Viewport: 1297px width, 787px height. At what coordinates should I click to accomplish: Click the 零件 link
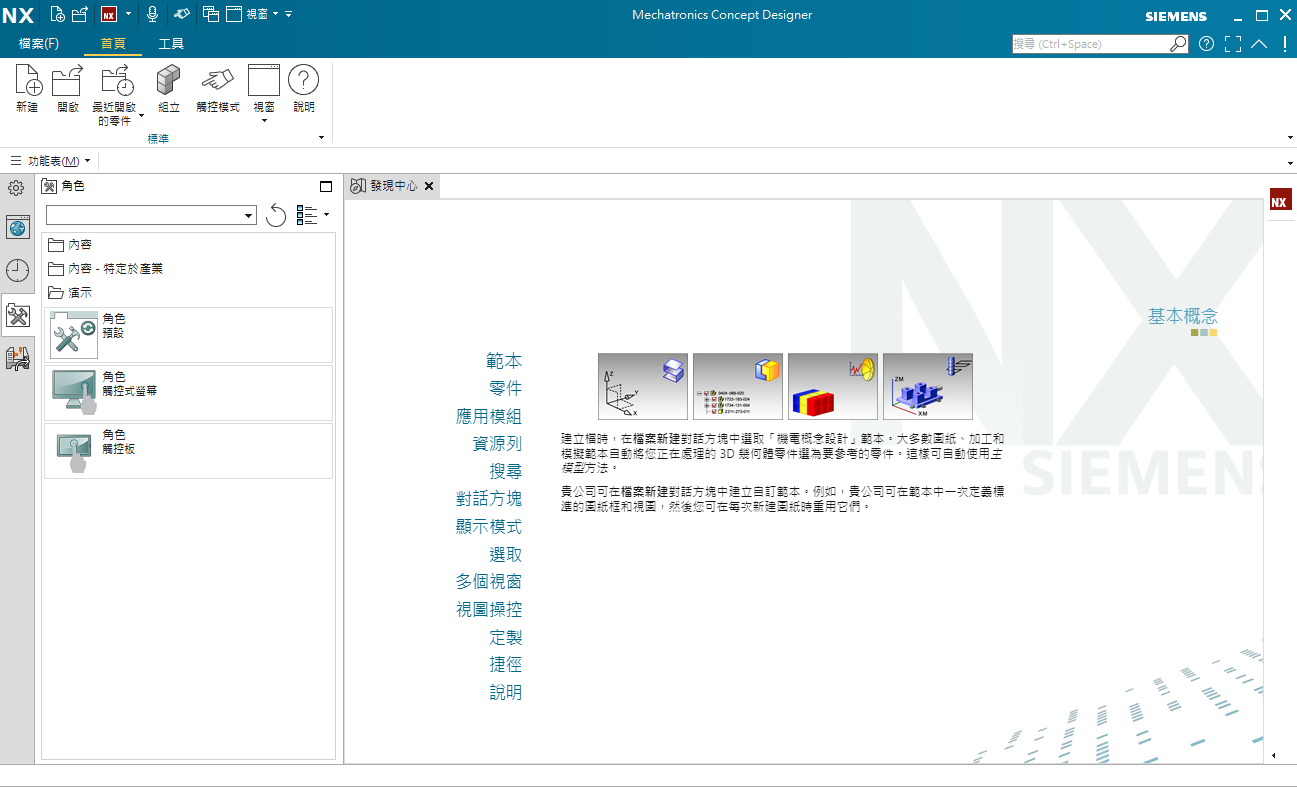[505, 388]
